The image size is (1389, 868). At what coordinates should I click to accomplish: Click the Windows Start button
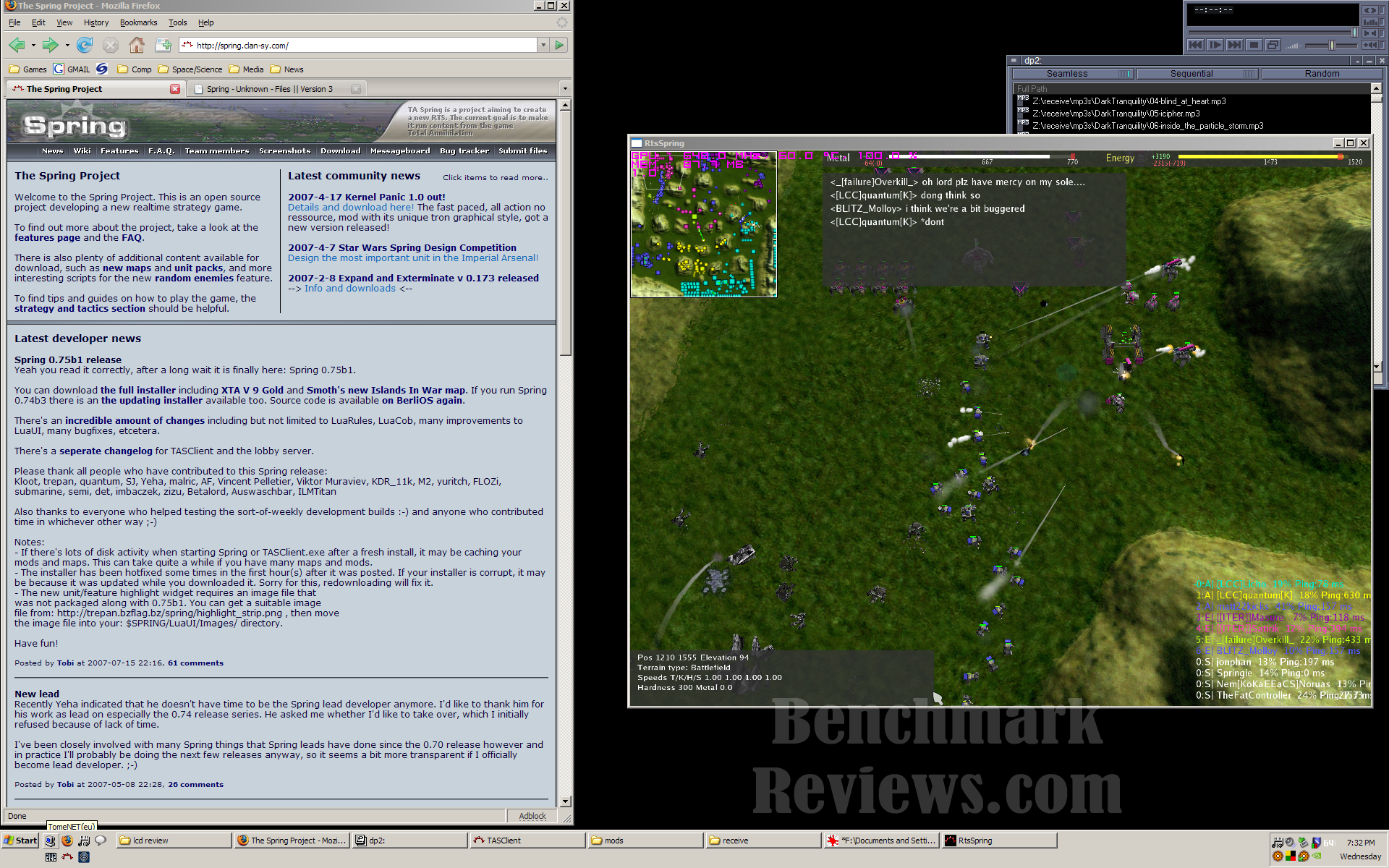point(20,841)
